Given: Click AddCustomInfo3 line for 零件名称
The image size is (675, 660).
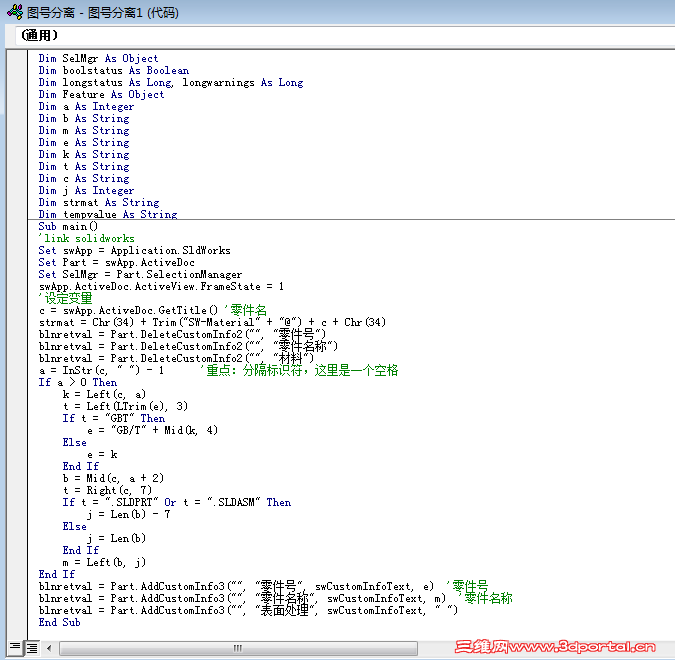Looking at the screenshot, I should (x=242, y=598).
